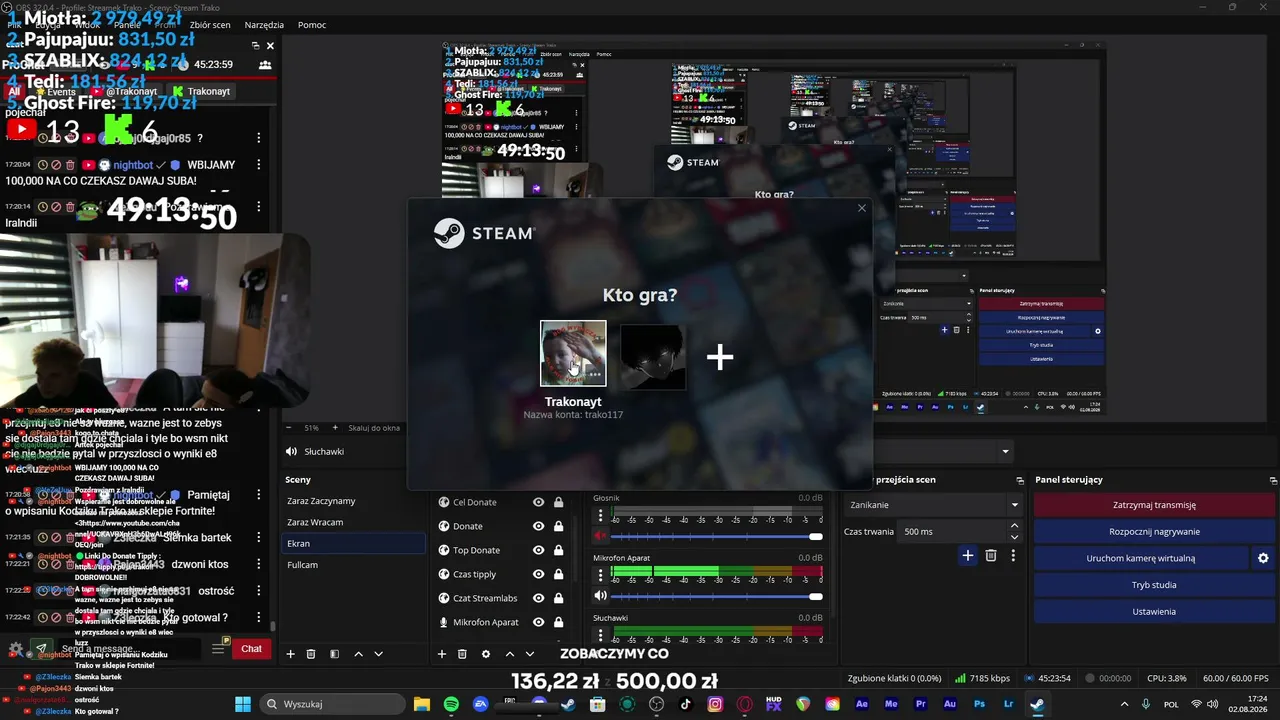The width and height of the screenshot is (1280, 720).
Task: Click Rozpocznij nagrywanie button
Action: (x=1155, y=532)
